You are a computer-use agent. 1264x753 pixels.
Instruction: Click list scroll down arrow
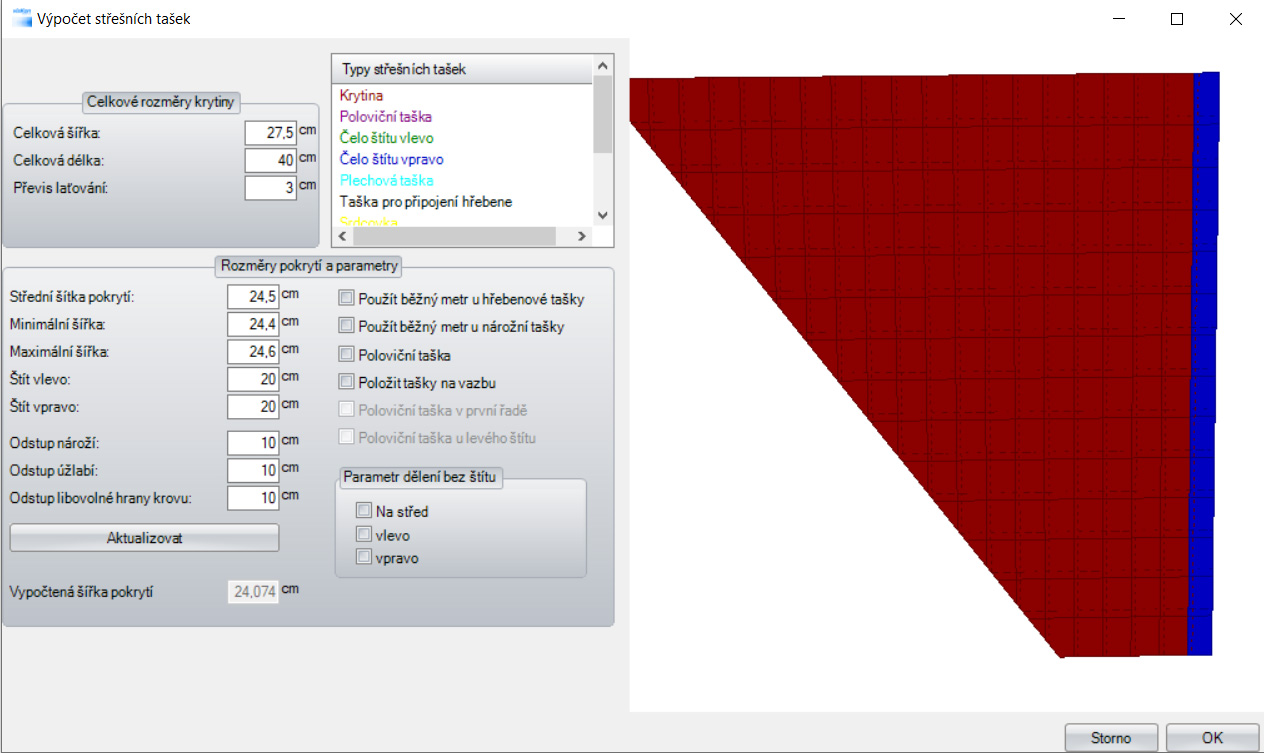pyautogui.click(x=602, y=216)
